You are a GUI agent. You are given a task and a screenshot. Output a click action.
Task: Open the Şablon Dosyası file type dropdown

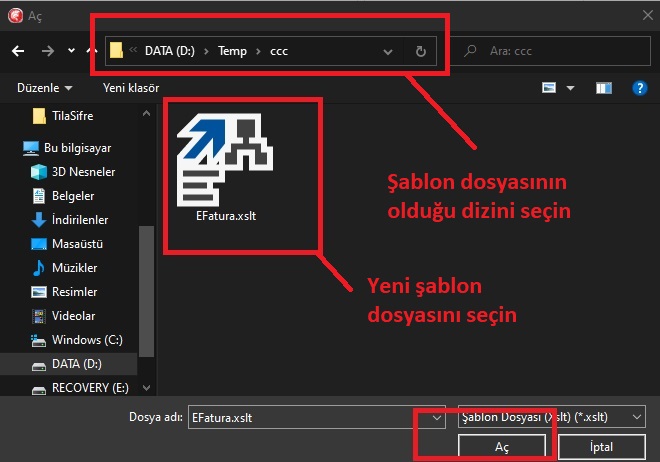[547, 416]
